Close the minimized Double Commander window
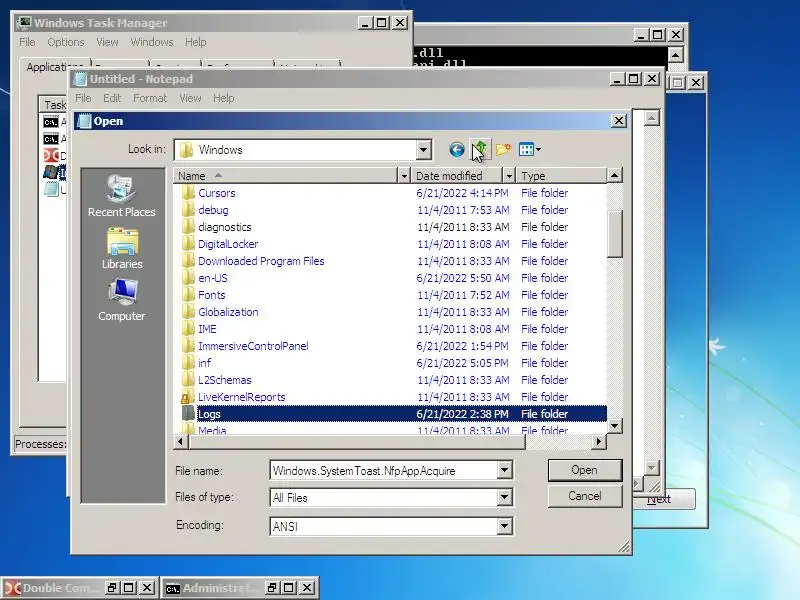 click(x=147, y=588)
